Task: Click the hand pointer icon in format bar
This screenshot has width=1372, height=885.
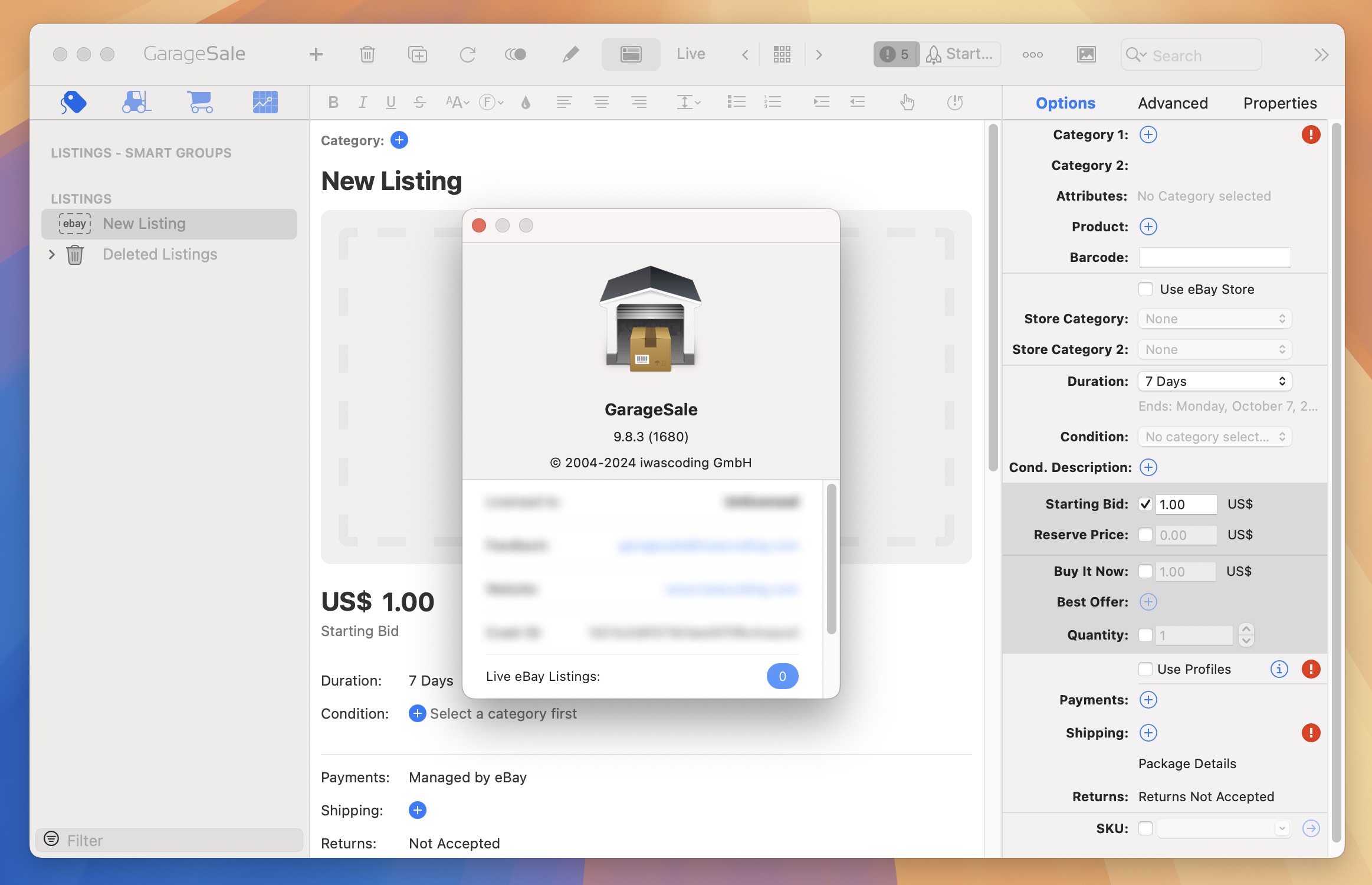Action: point(907,102)
